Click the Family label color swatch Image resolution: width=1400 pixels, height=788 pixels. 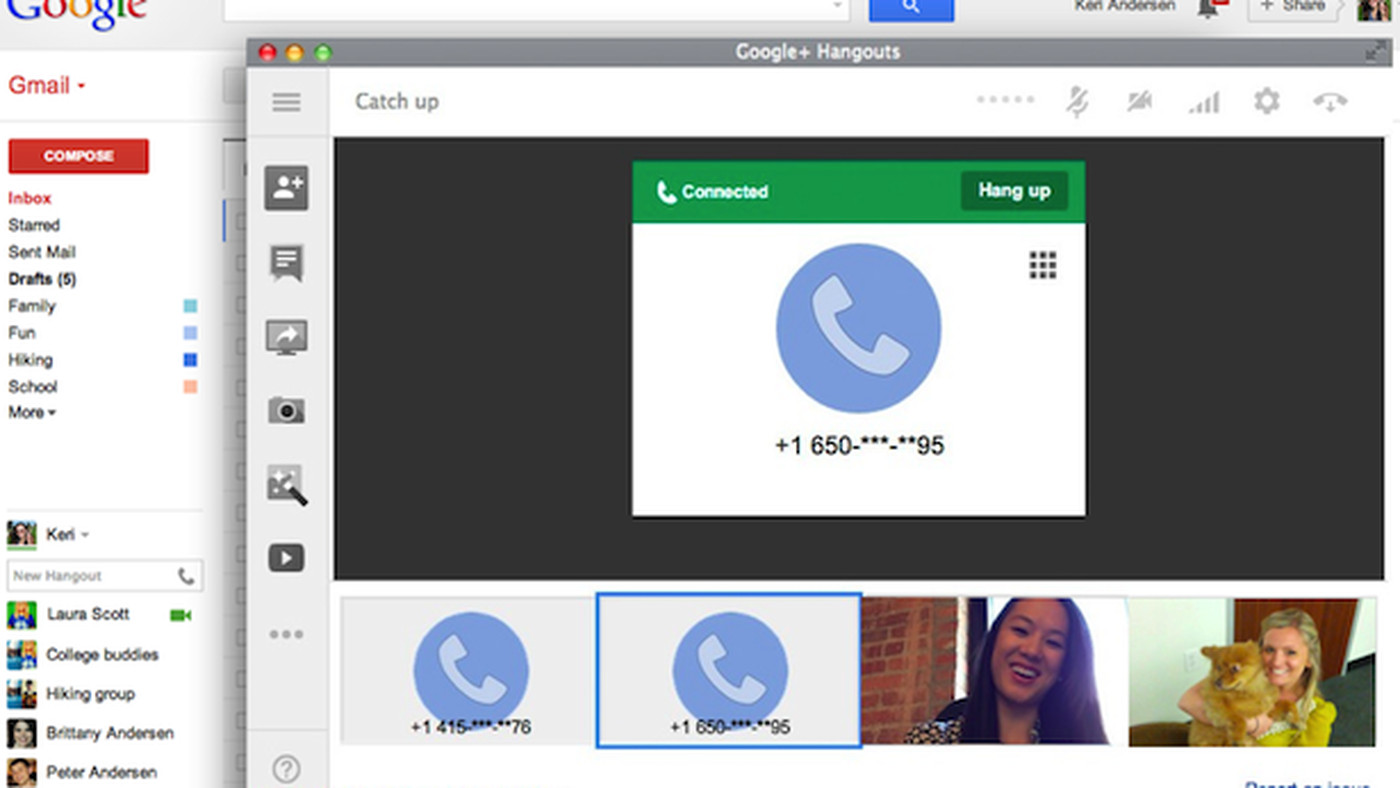[x=190, y=306]
